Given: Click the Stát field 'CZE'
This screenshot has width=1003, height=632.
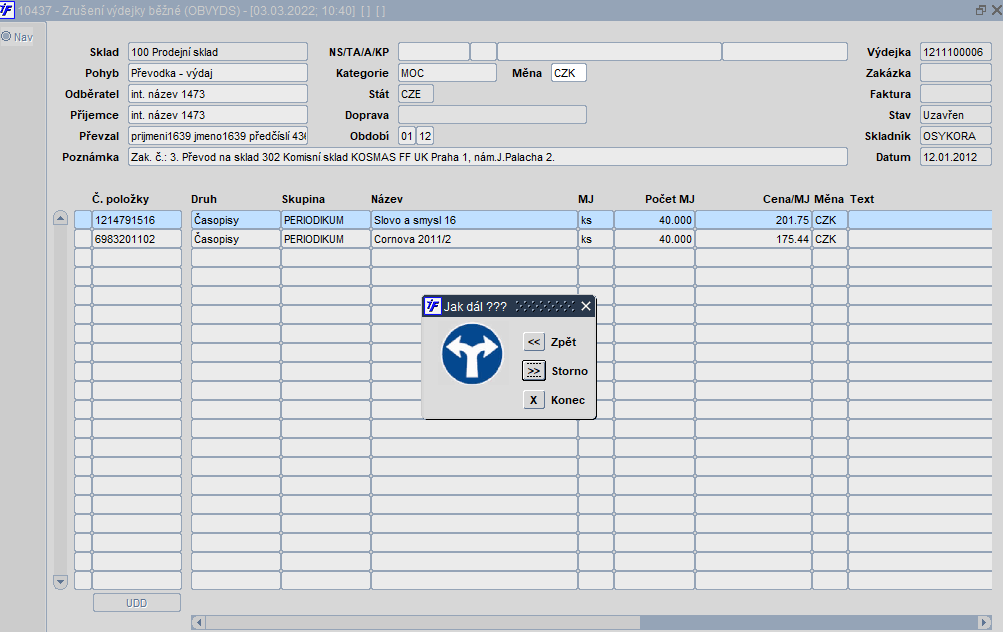Looking at the screenshot, I should click(416, 94).
